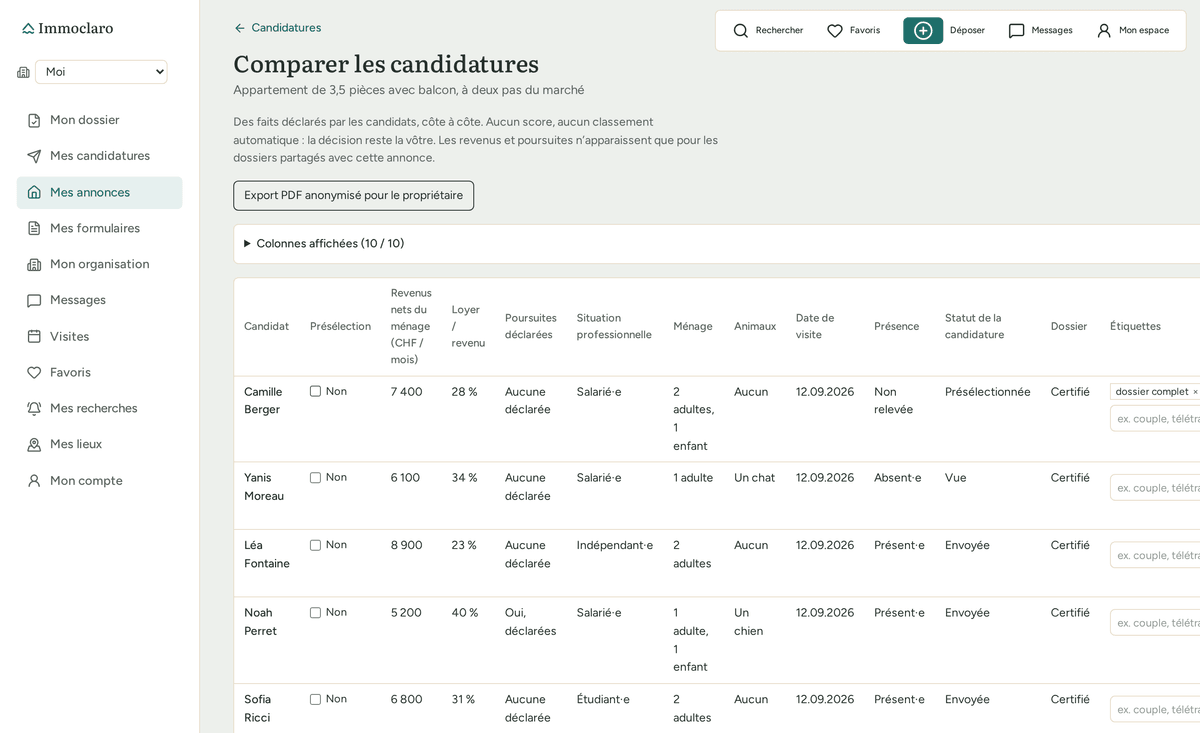Click candidate name Sofia Ricci

click(258, 708)
